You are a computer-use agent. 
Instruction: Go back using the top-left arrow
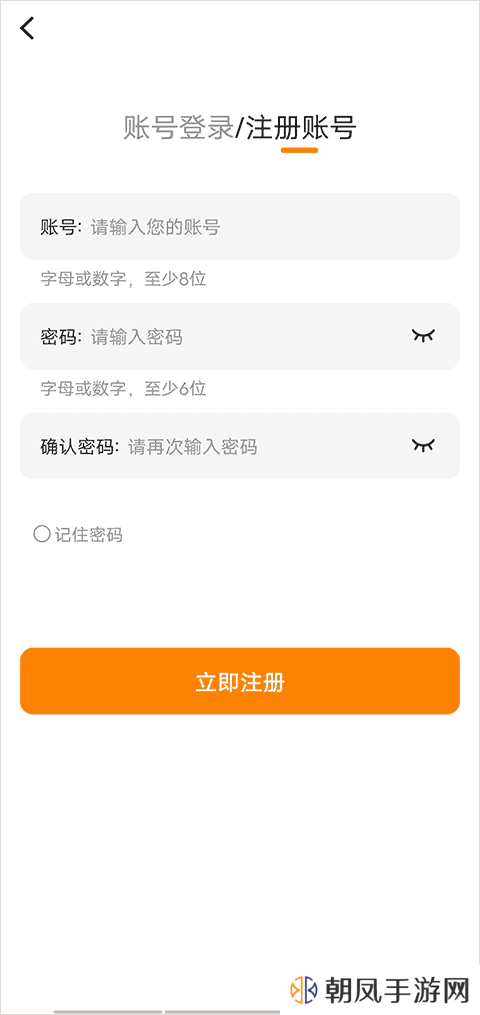[x=27, y=28]
